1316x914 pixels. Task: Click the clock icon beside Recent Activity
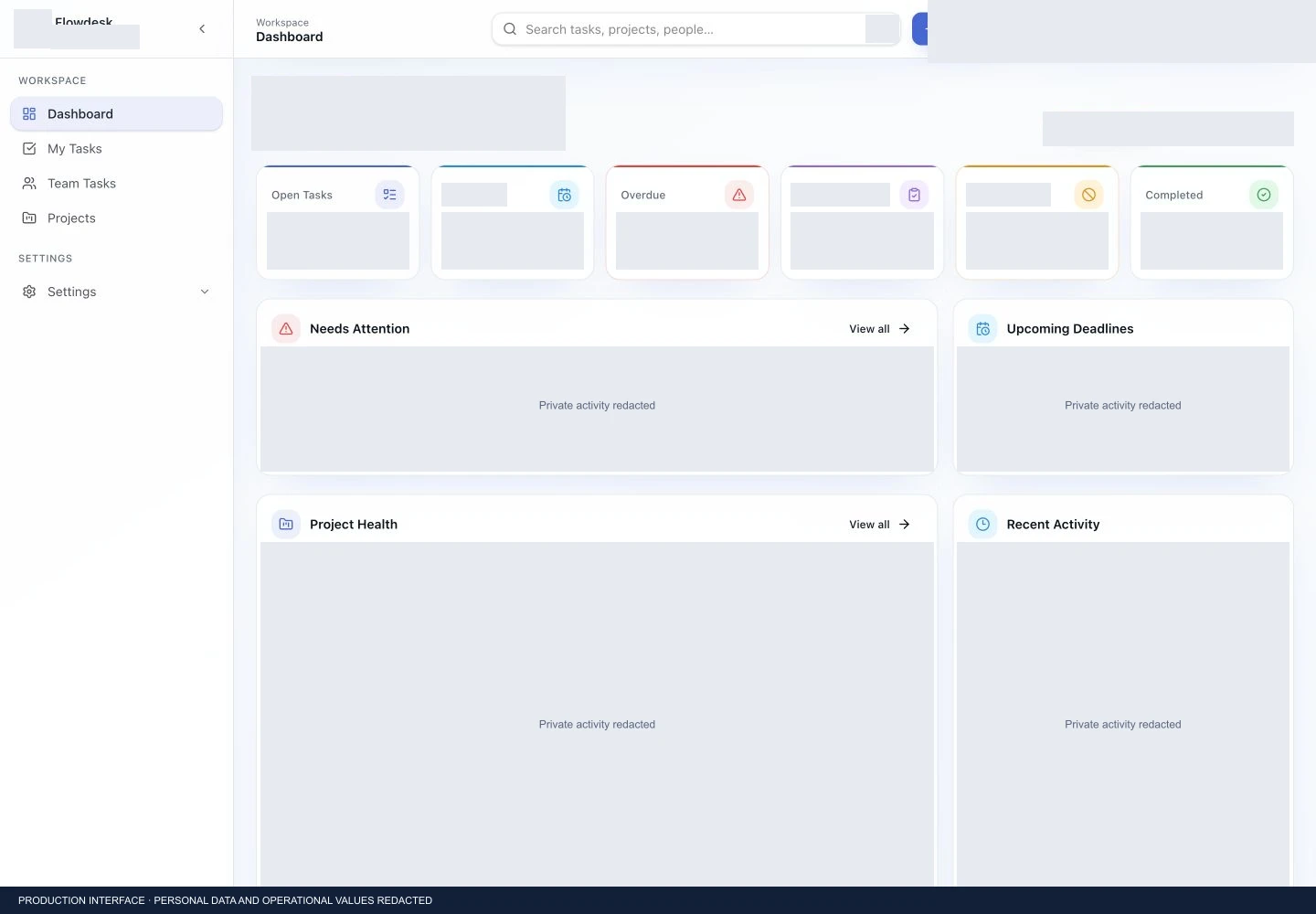click(x=982, y=525)
